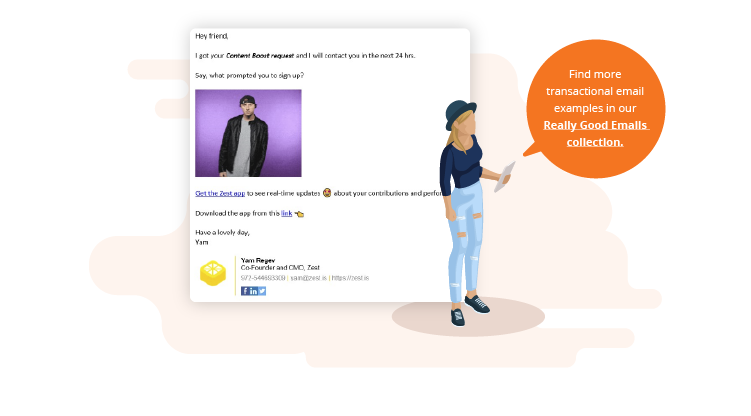Click the pointing hand emoji
Viewport: 751px width, 416px height.
(299, 214)
